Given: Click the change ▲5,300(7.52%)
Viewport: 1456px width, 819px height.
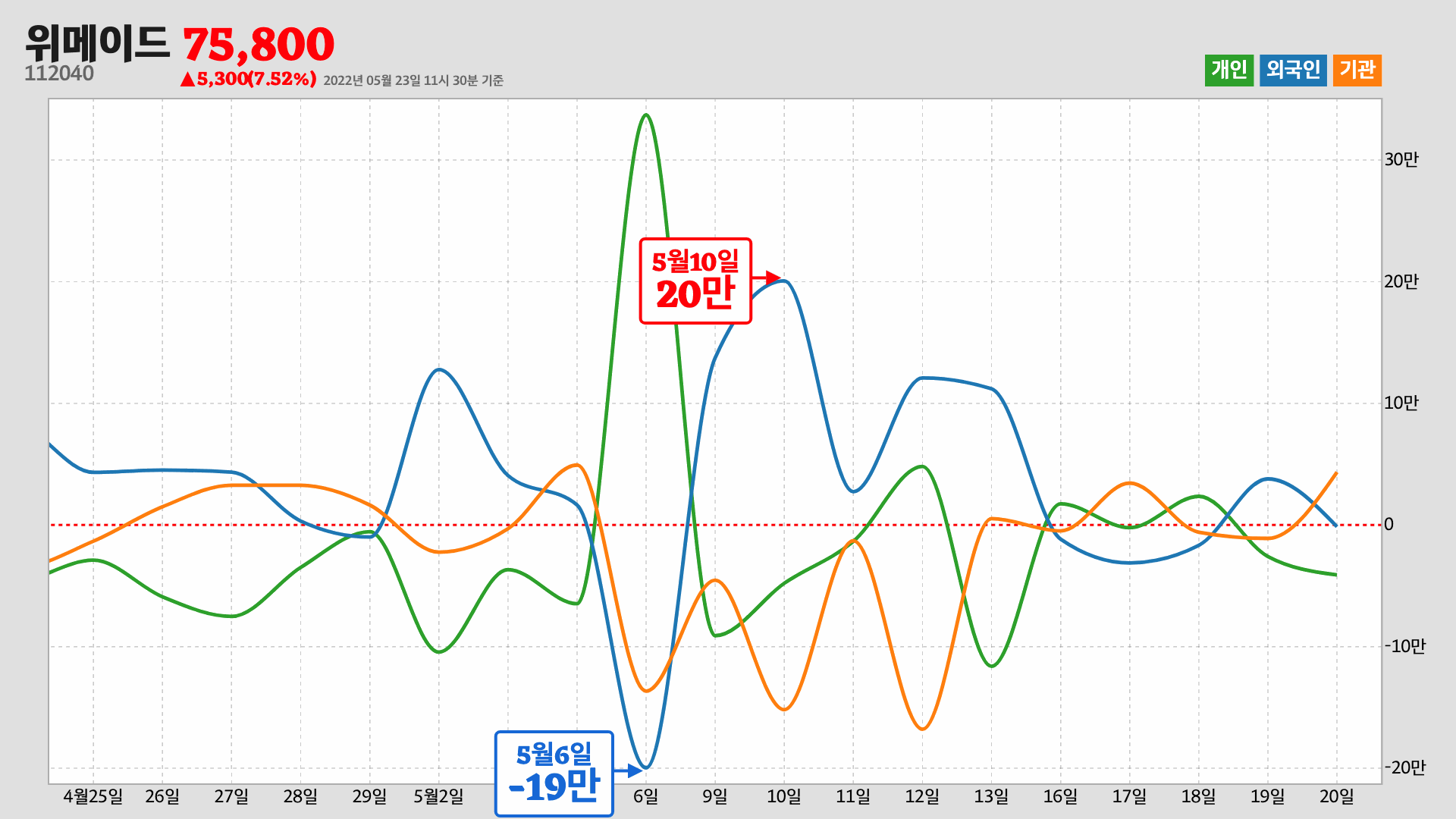Looking at the screenshot, I should tap(248, 79).
